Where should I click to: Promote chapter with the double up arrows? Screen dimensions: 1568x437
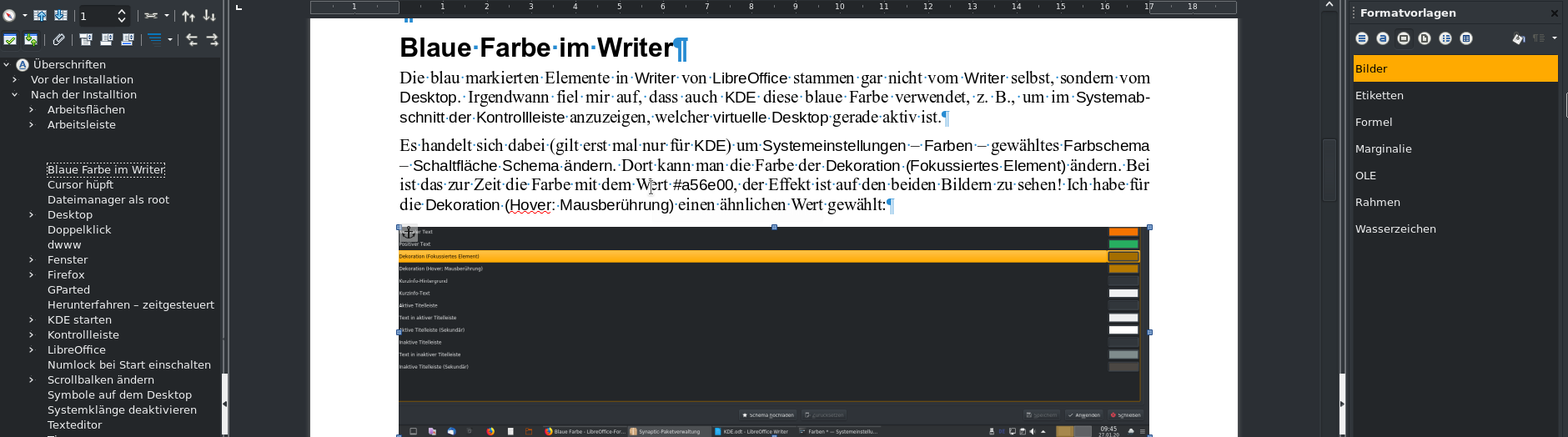click(x=188, y=16)
